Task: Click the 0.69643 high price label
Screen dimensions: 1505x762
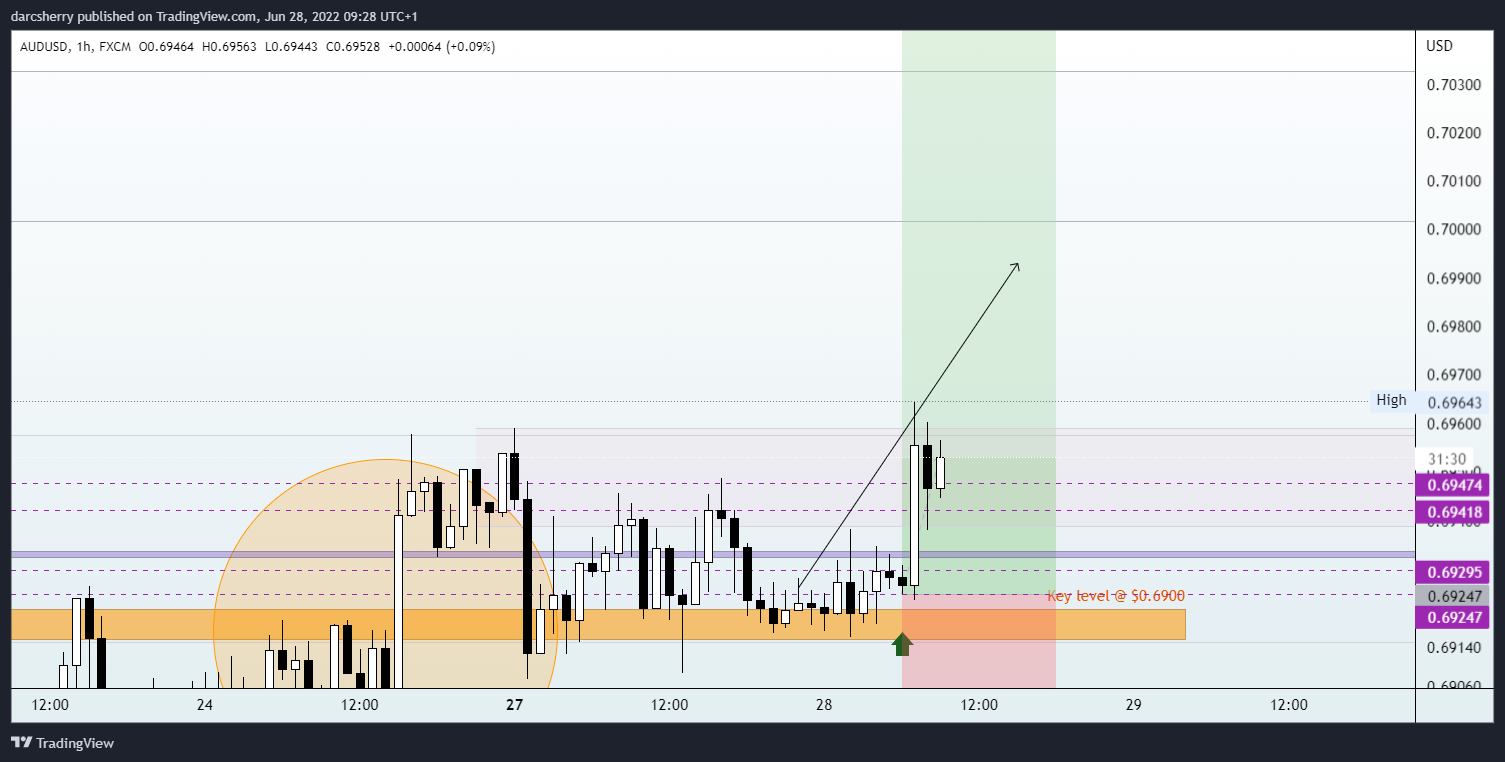Action: coord(1453,403)
